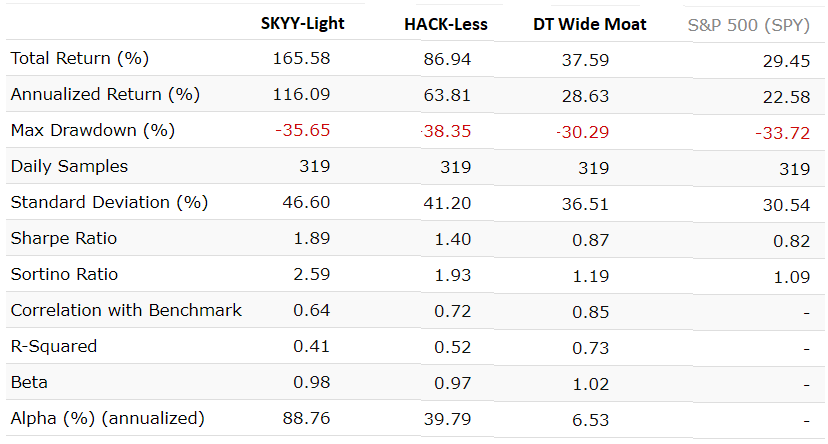Click the Total Return (%) row label
This screenshot has width=828, height=444.
(x=73, y=58)
